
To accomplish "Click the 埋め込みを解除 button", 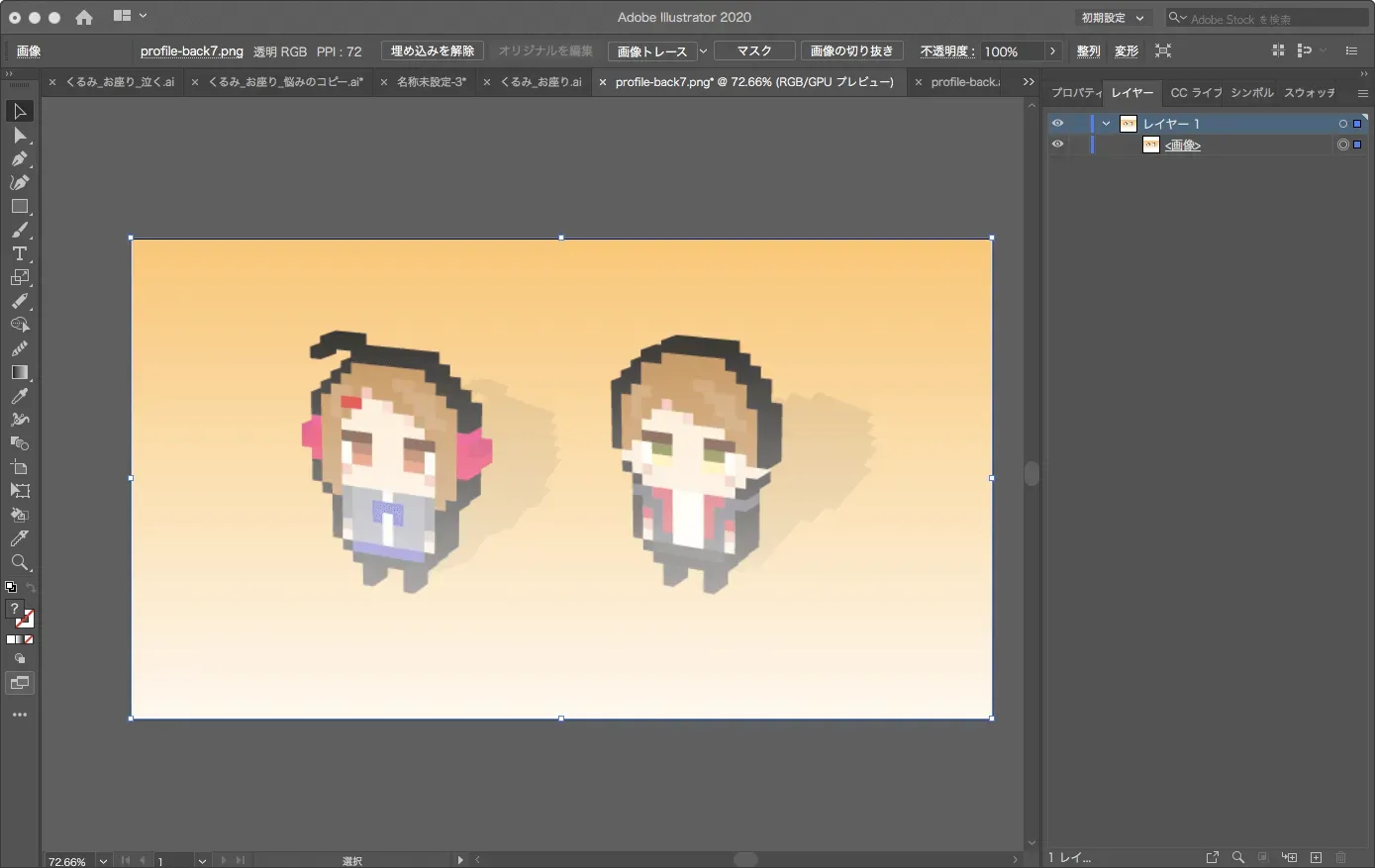I will tap(433, 50).
